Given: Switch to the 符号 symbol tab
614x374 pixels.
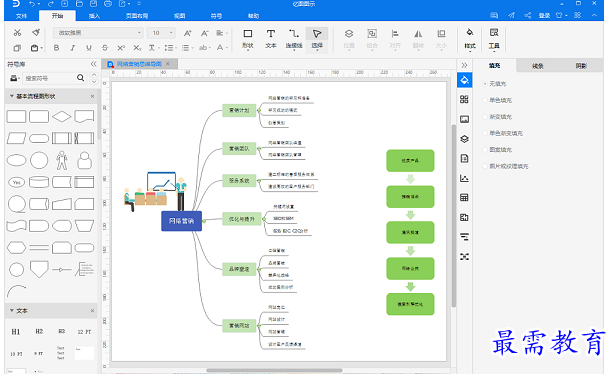Looking at the screenshot, I should click(216, 16).
